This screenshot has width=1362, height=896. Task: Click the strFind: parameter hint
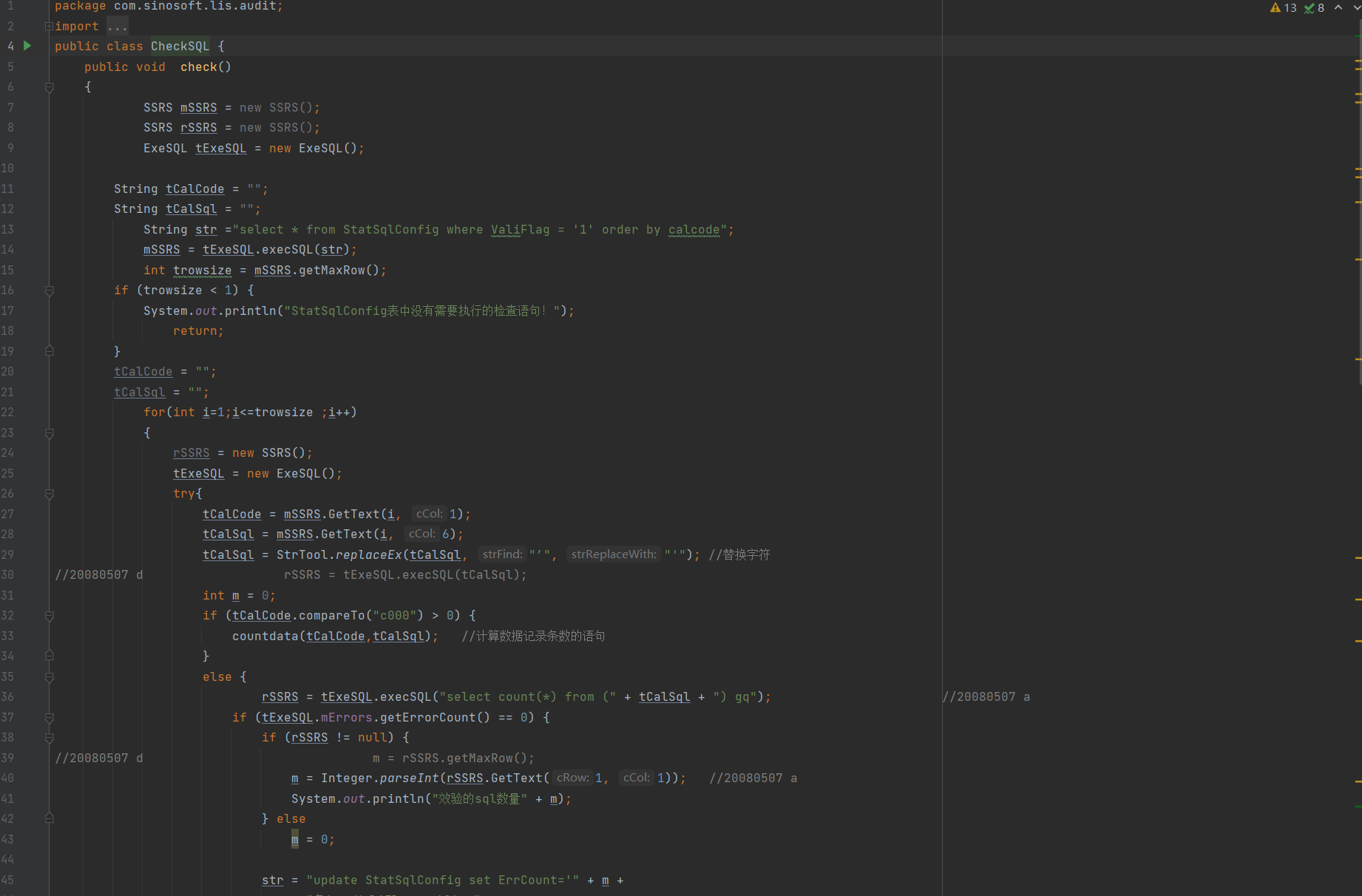tap(502, 554)
